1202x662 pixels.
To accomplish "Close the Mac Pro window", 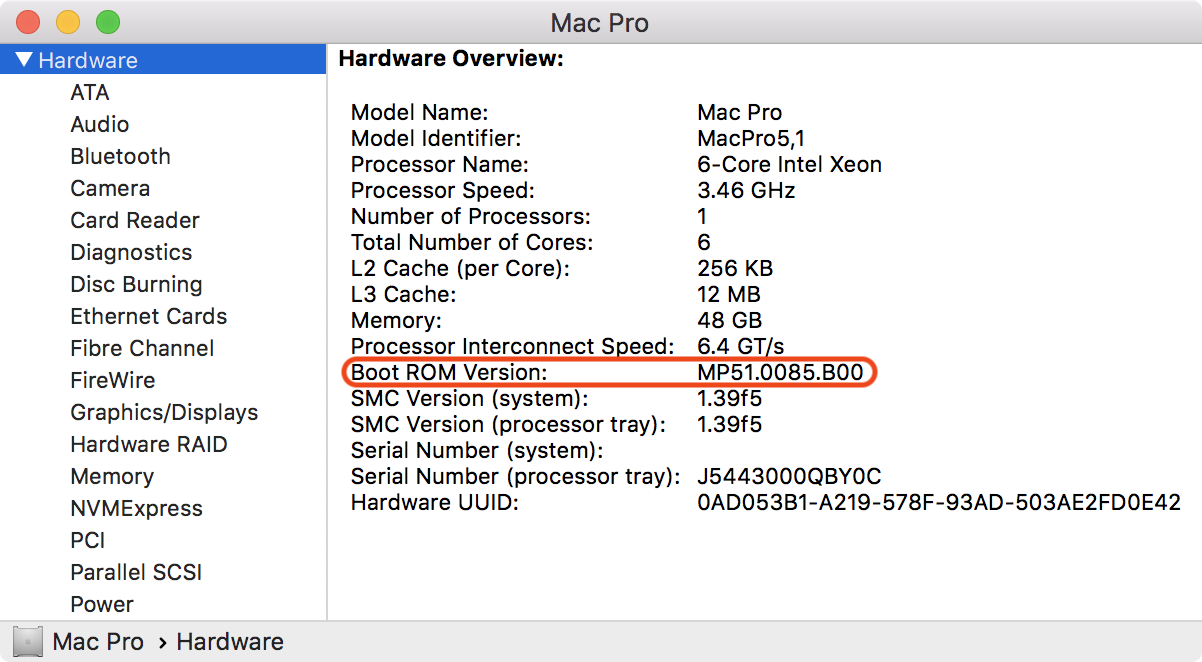I will click(x=28, y=21).
